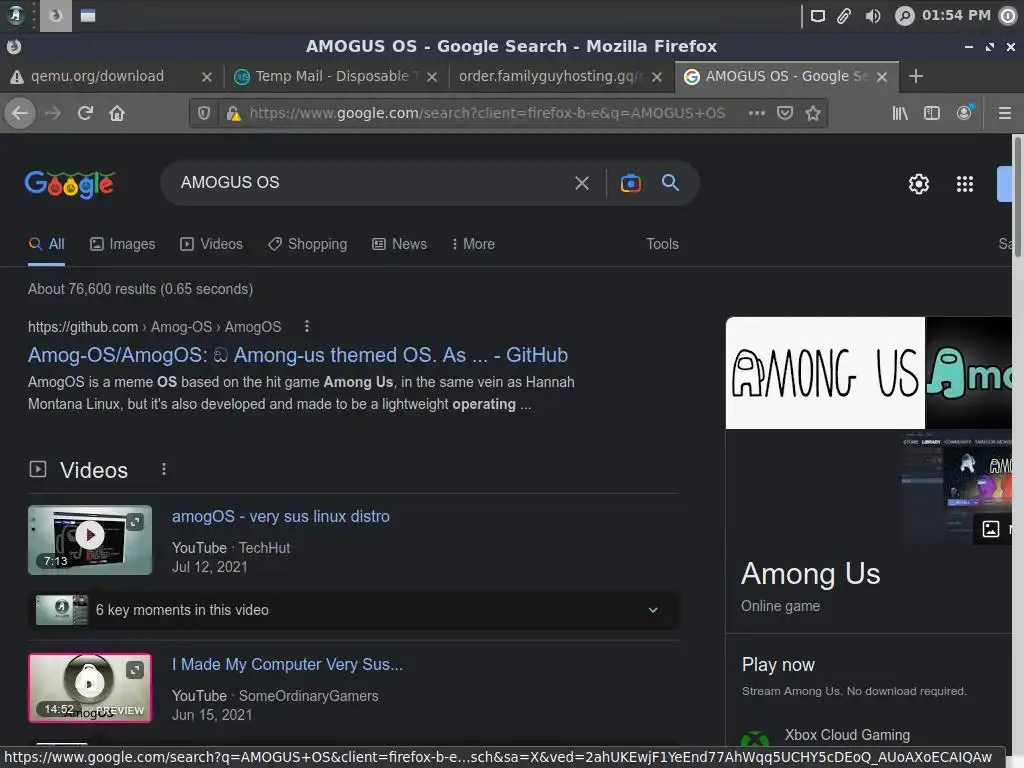Viewport: 1024px width, 768px height.
Task: Click the site security padlock icon
Action: 233,114
